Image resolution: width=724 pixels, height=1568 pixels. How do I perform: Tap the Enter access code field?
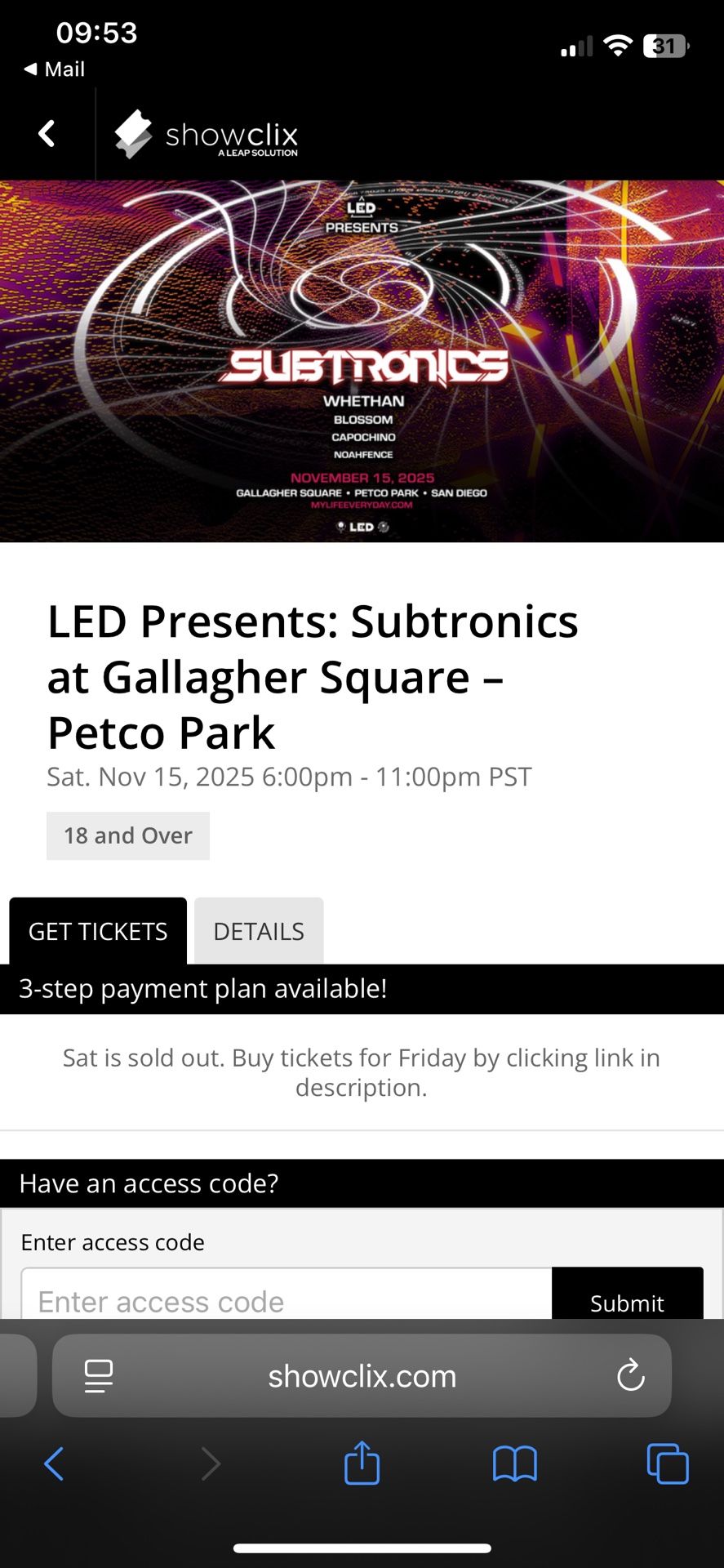(286, 1297)
